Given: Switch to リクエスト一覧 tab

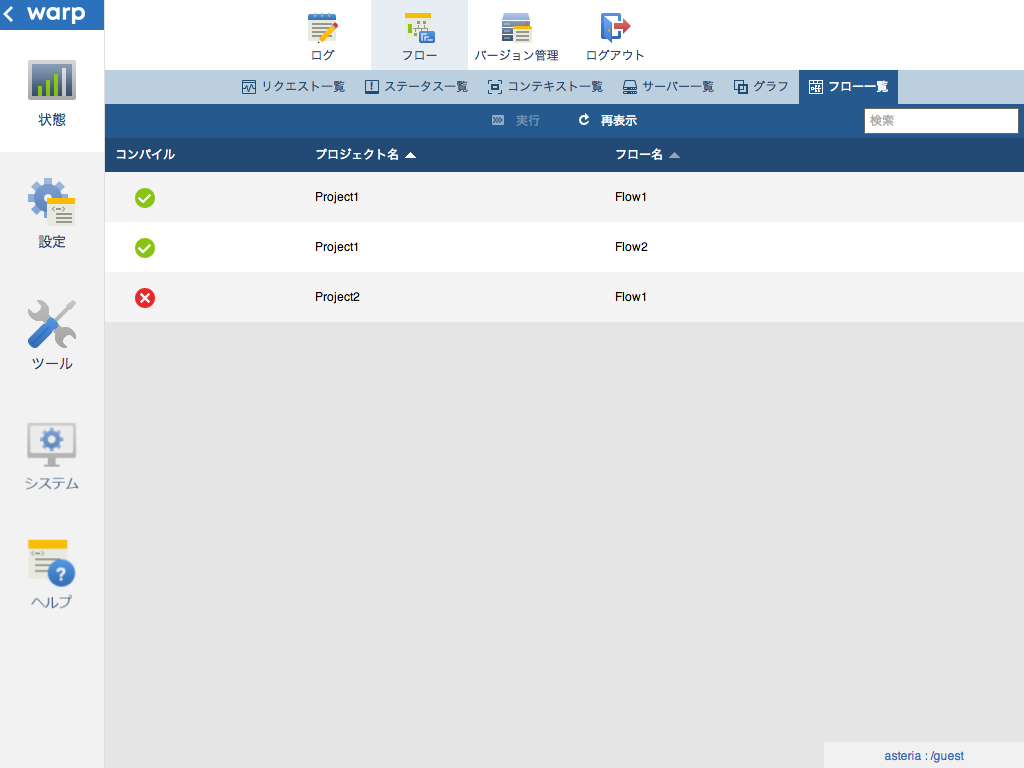Looking at the screenshot, I should [293, 87].
